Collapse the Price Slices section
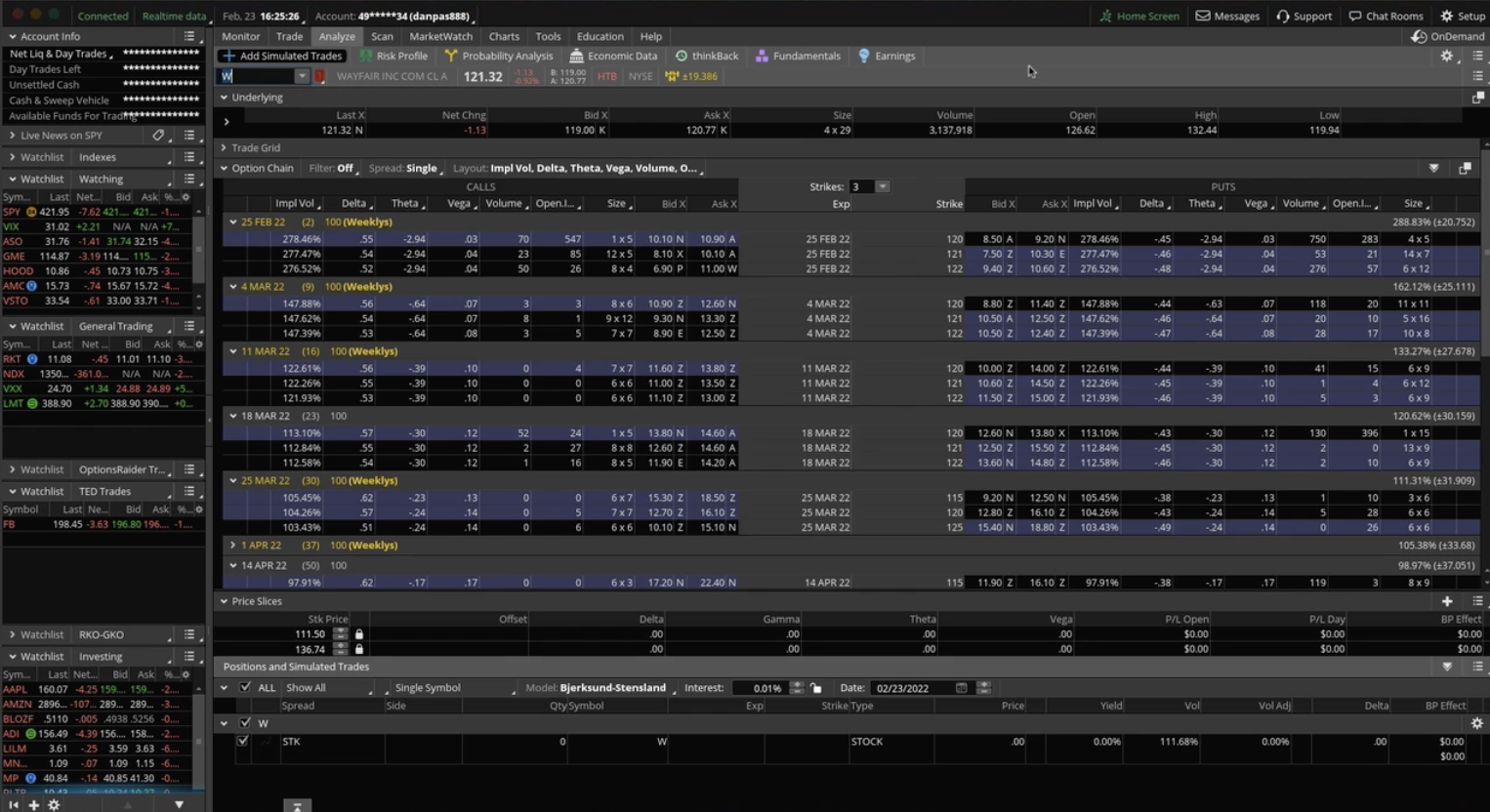 tap(224, 601)
